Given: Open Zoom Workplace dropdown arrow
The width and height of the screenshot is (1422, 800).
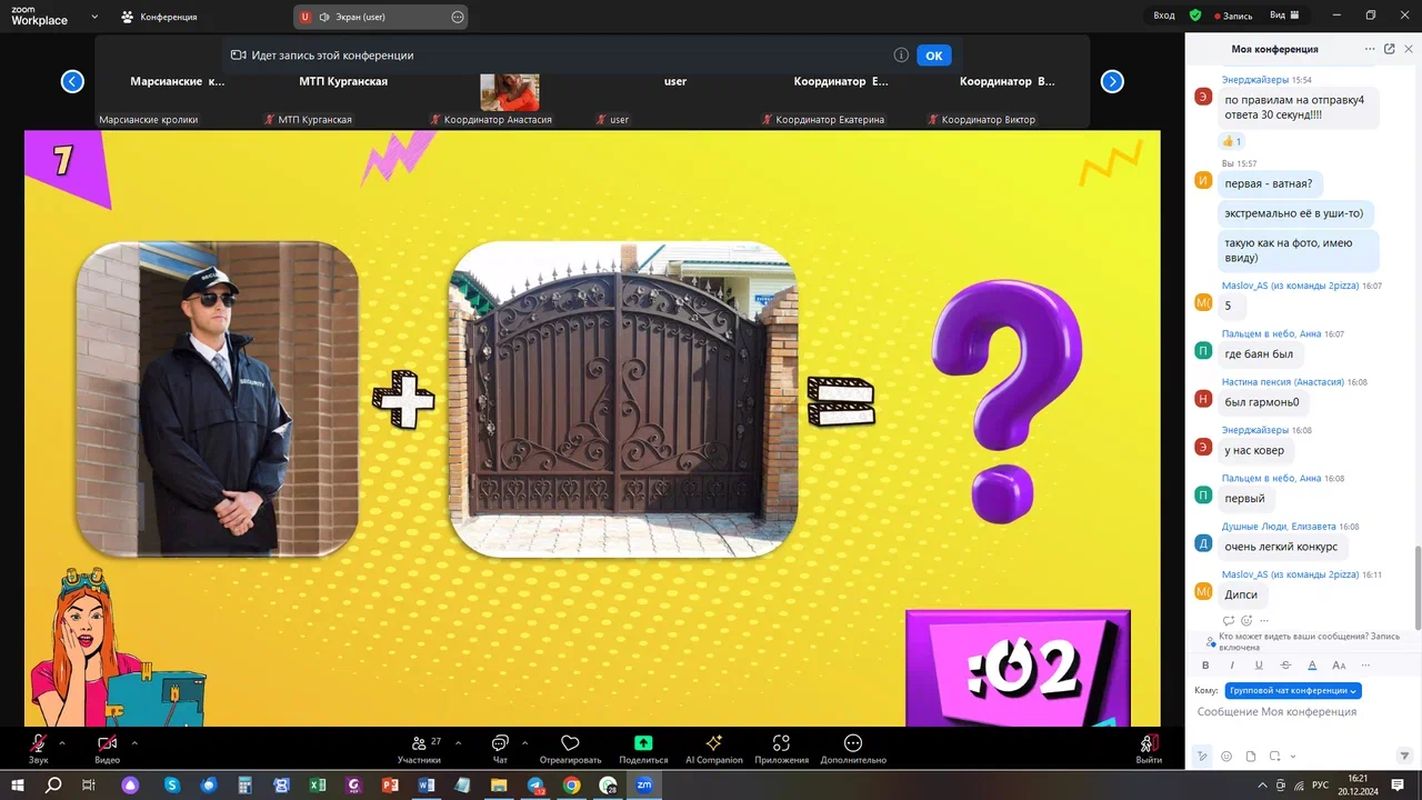Looking at the screenshot, I should [95, 17].
